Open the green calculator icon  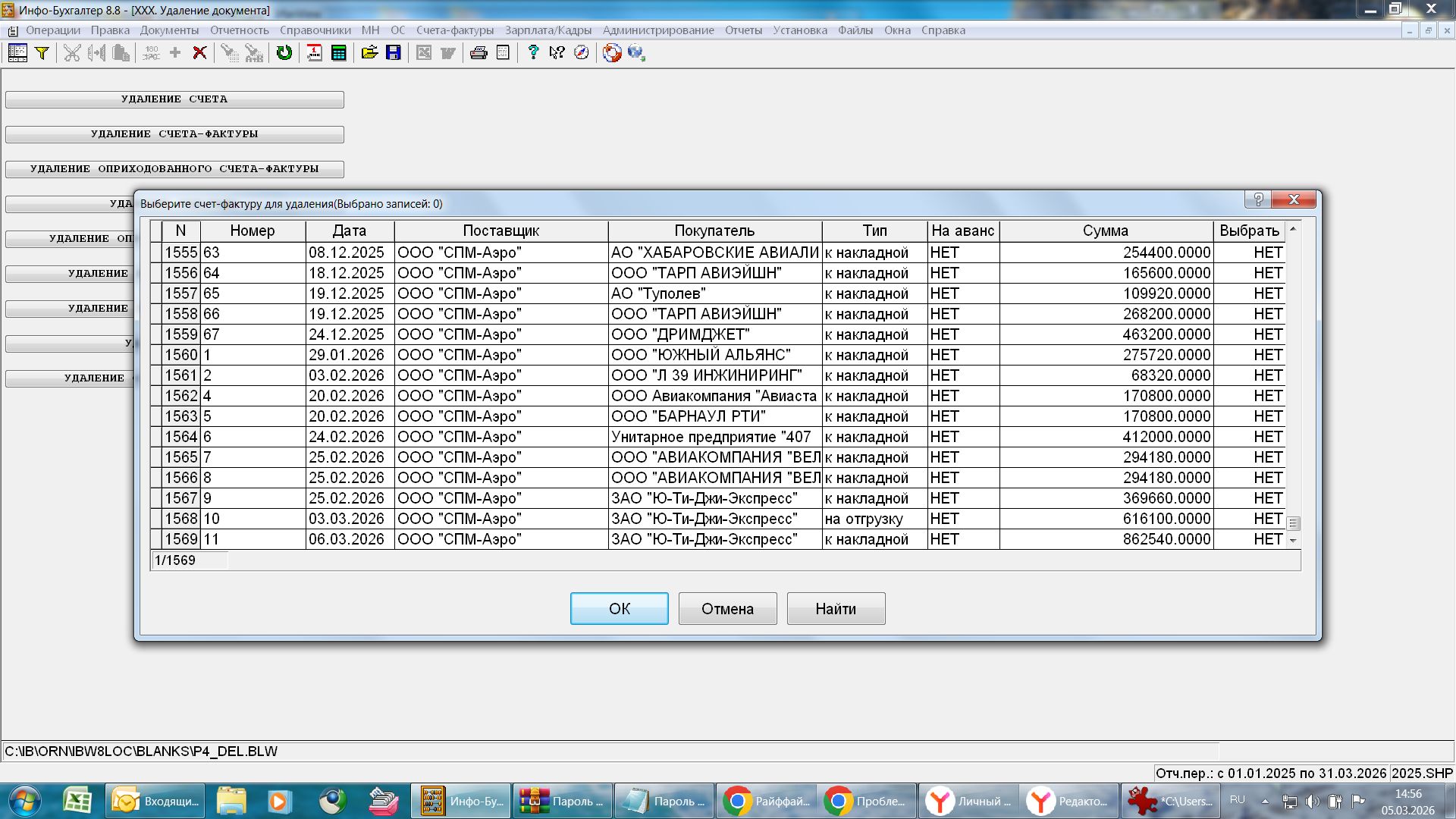[339, 53]
